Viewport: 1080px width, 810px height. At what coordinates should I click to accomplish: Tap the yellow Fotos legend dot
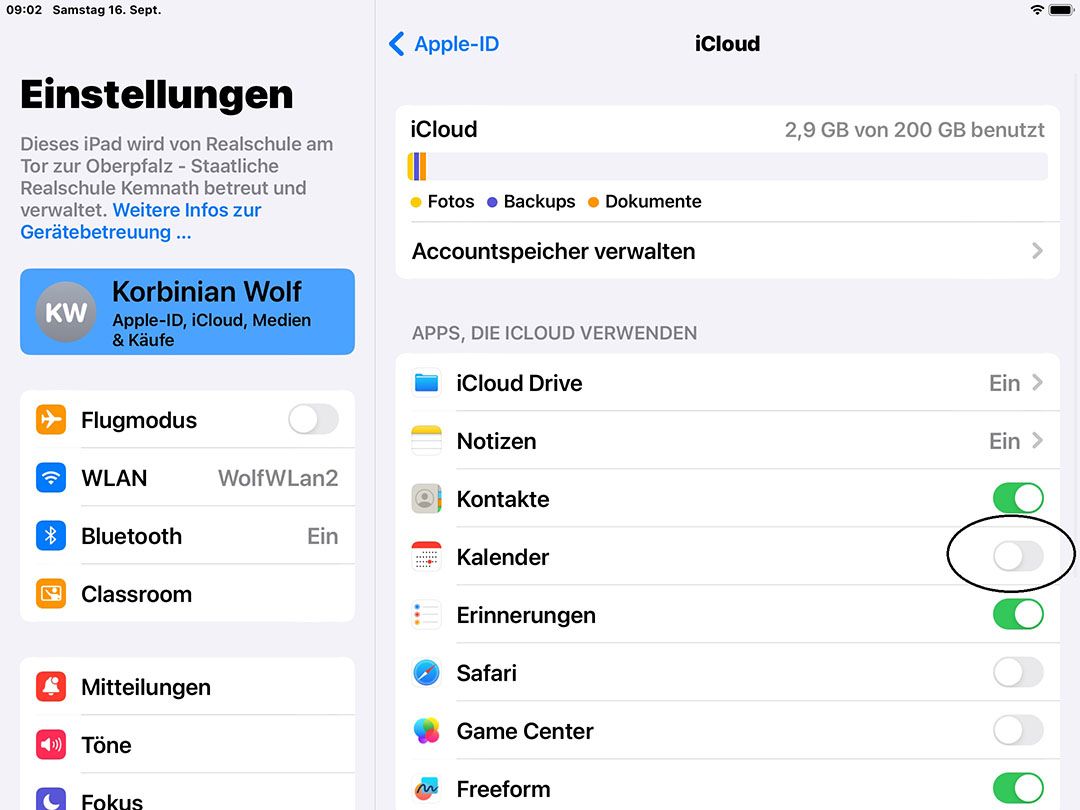coord(415,202)
